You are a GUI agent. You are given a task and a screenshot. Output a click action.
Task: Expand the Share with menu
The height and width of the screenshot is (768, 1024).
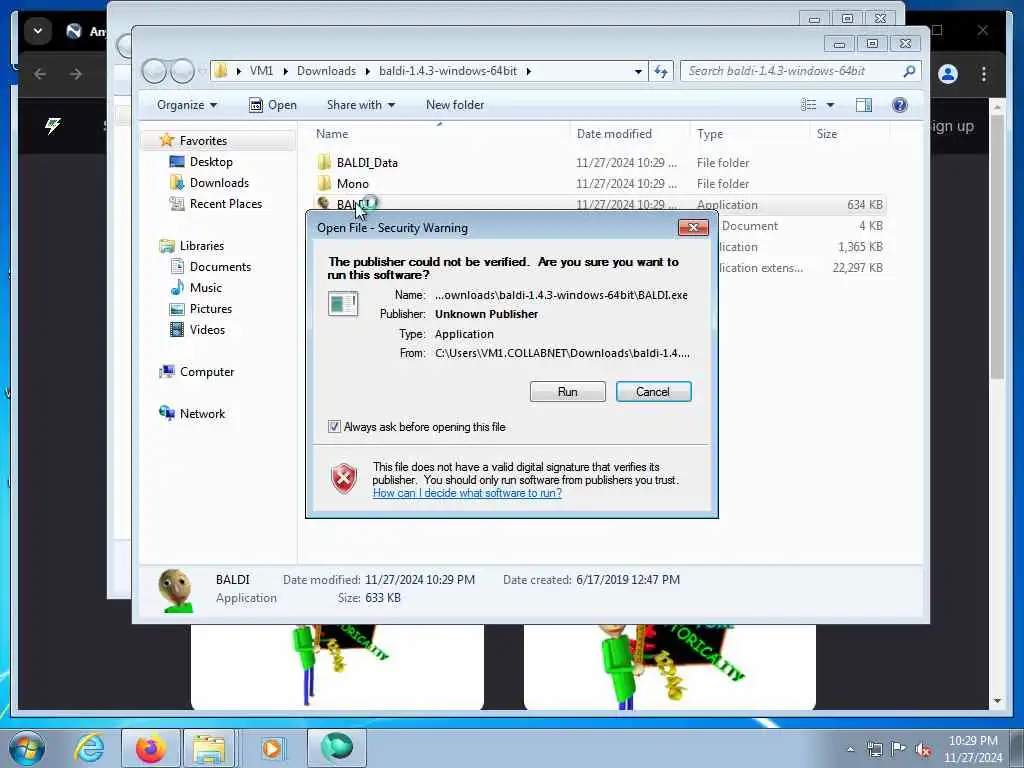(361, 105)
